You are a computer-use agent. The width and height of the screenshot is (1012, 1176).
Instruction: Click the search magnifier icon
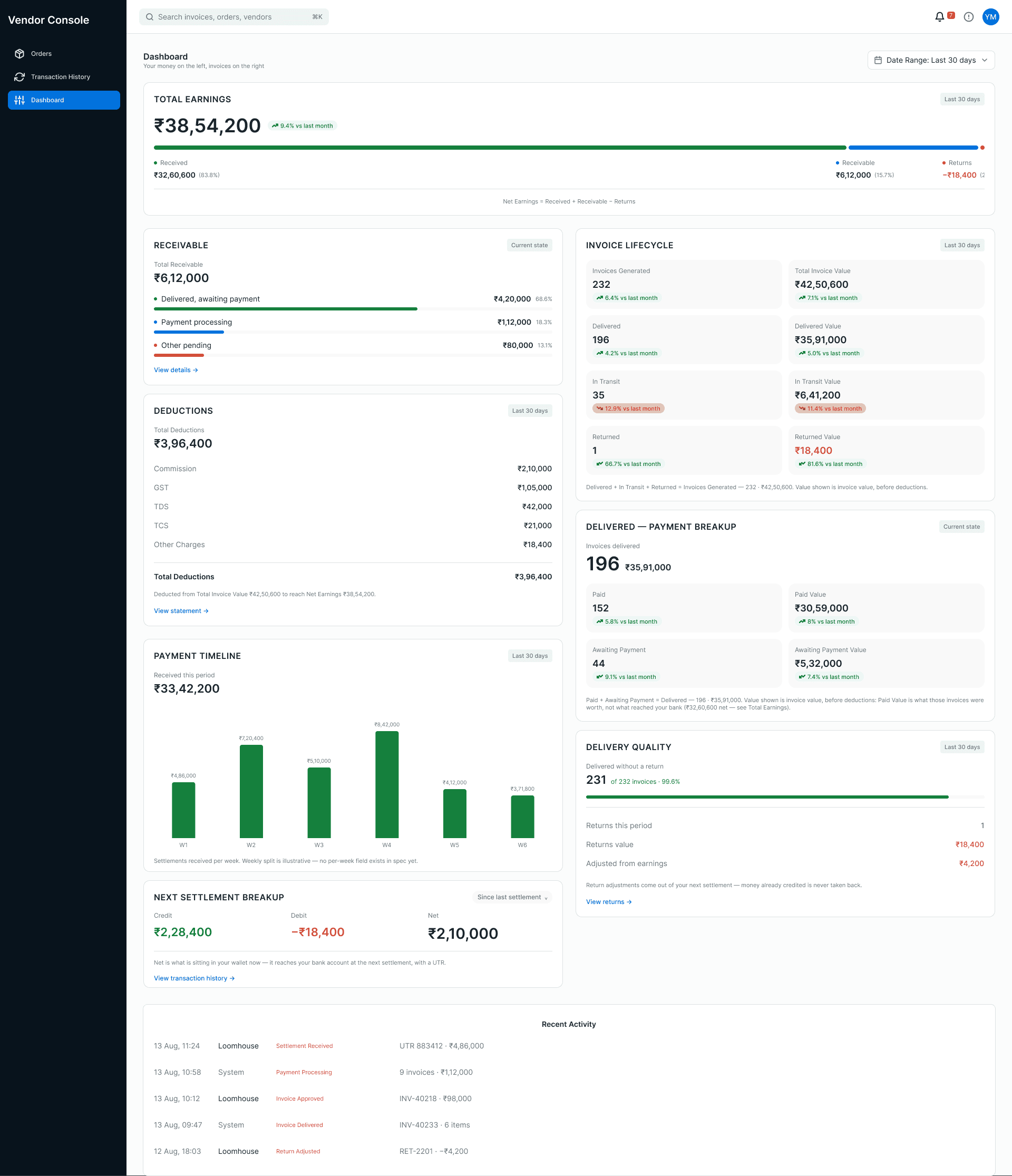coord(150,17)
